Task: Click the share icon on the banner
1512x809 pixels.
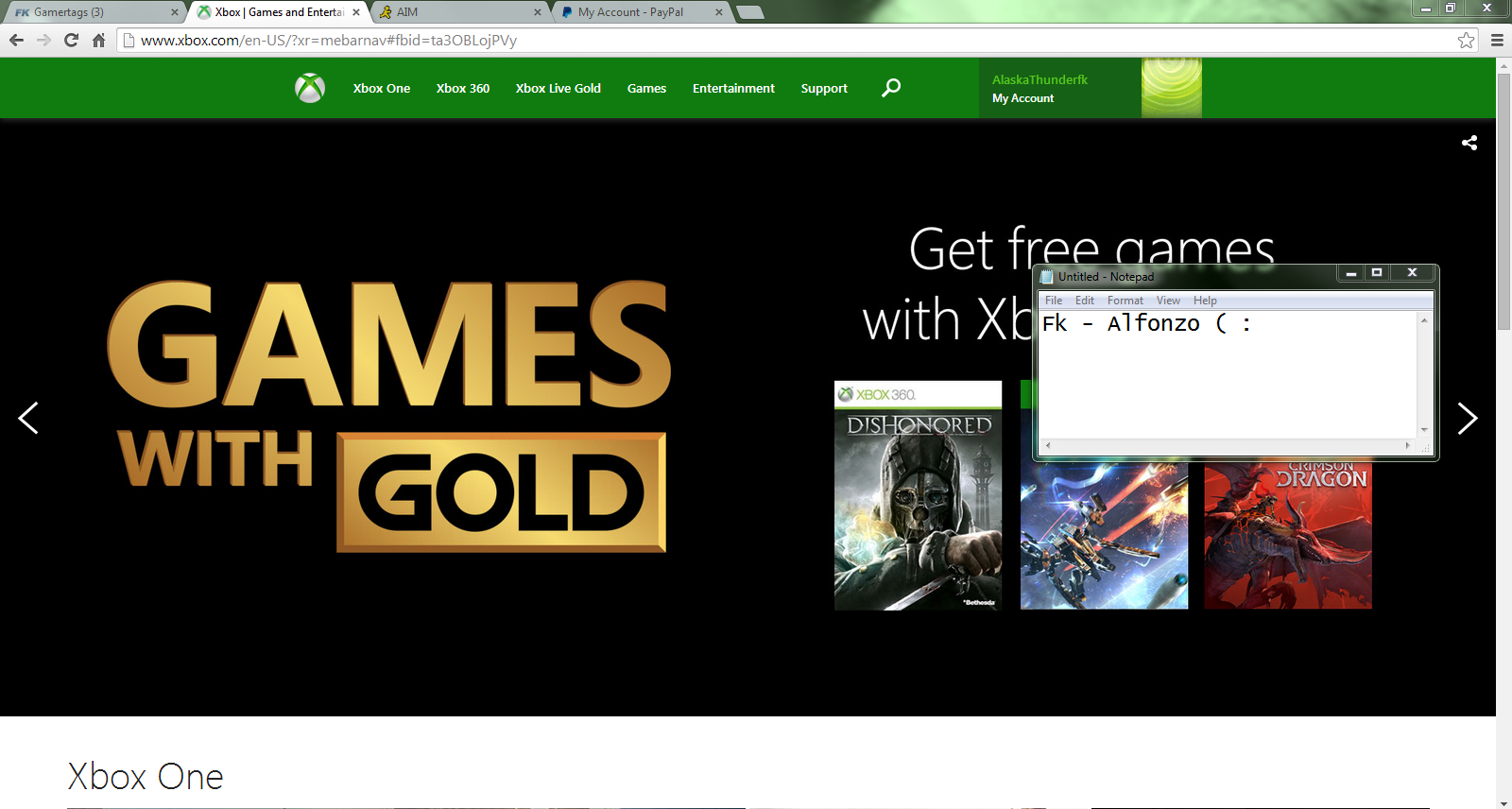Action: coord(1469,143)
